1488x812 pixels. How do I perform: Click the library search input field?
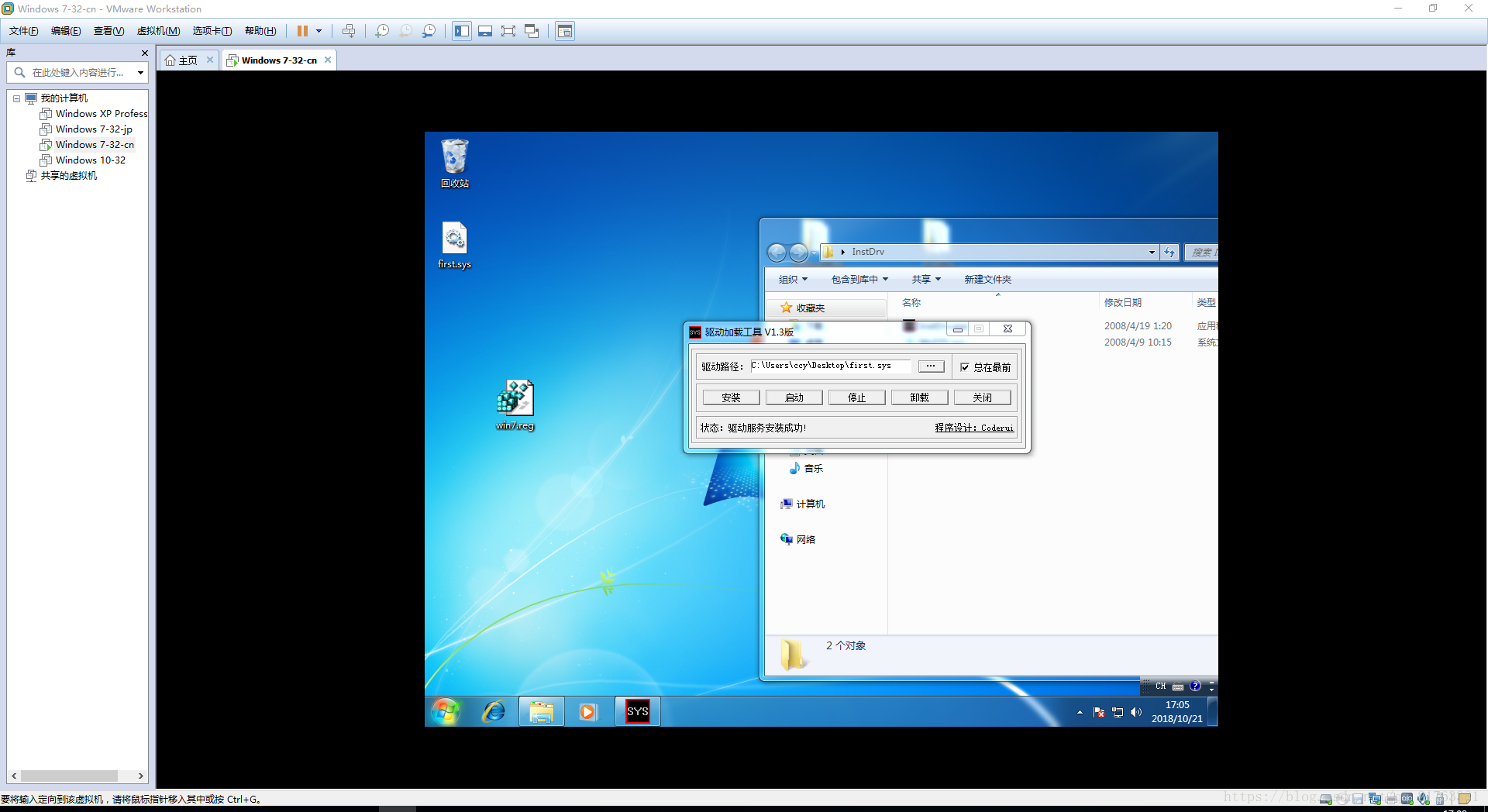click(76, 72)
